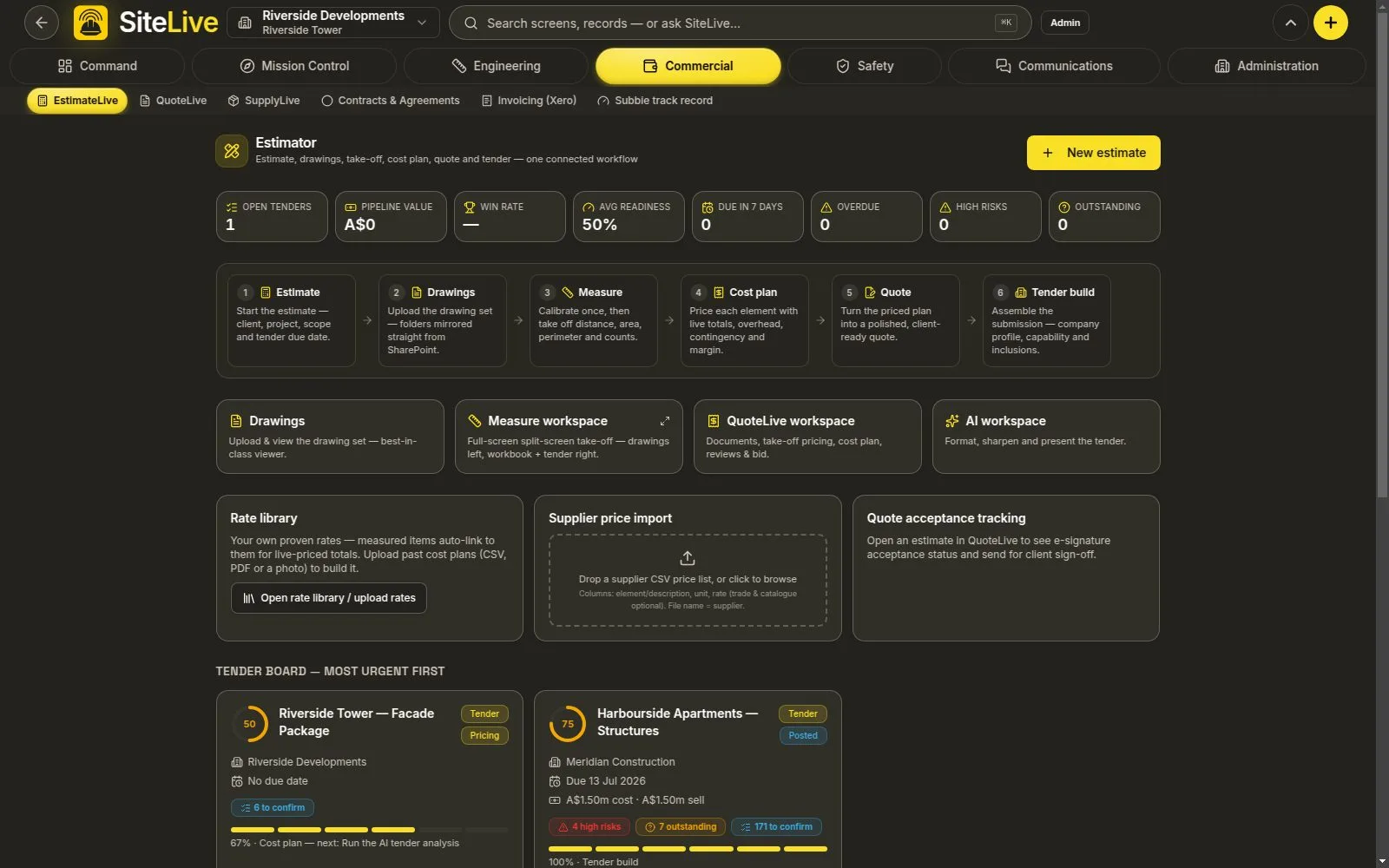Click the Pricing tag on Riverside Tower
1389x868 pixels.
click(x=484, y=735)
